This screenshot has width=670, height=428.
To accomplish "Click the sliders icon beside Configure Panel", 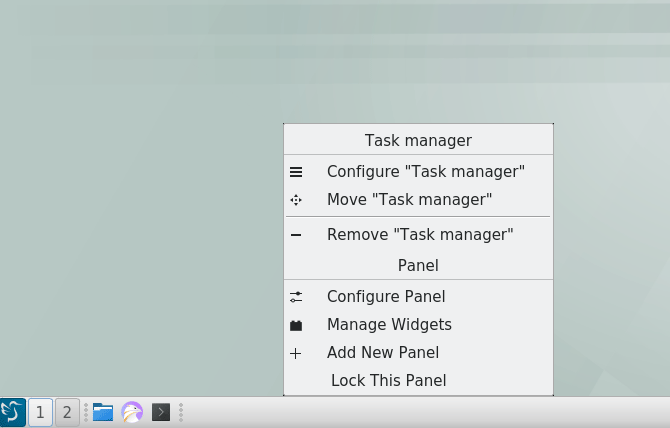I will pos(296,297).
